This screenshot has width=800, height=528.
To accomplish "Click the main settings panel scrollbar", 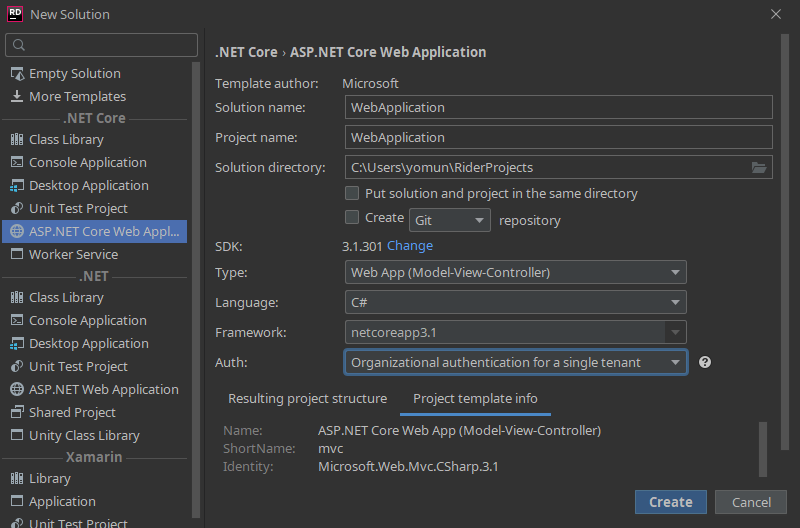I will [785, 242].
